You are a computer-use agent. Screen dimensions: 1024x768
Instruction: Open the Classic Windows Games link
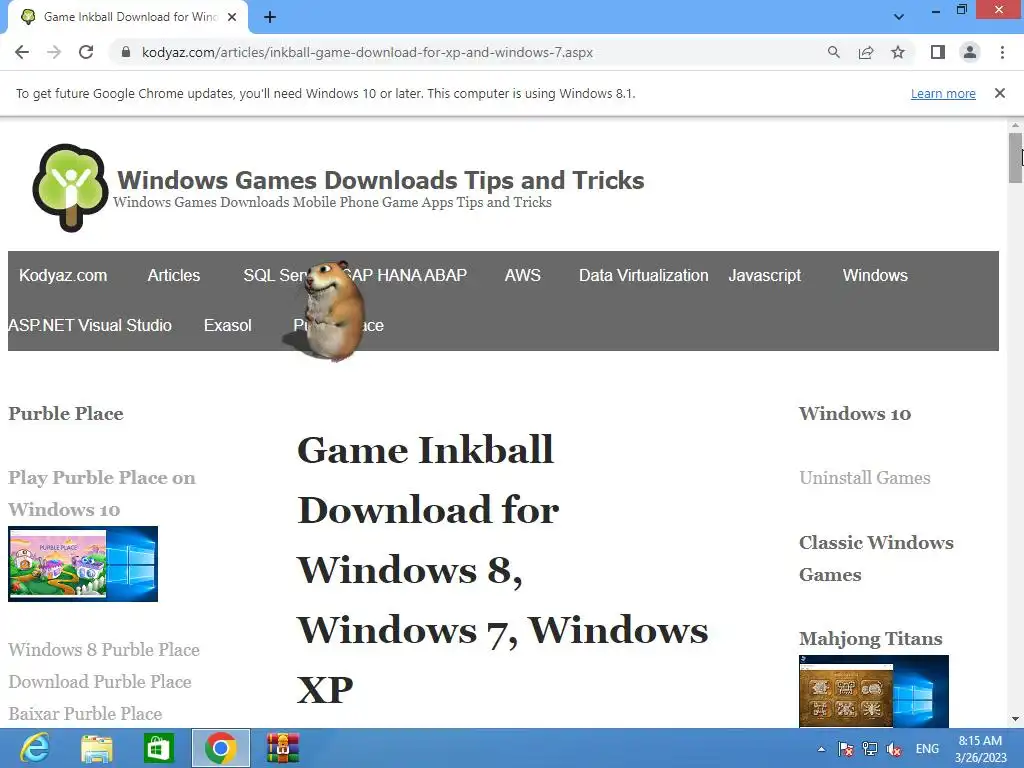point(876,558)
